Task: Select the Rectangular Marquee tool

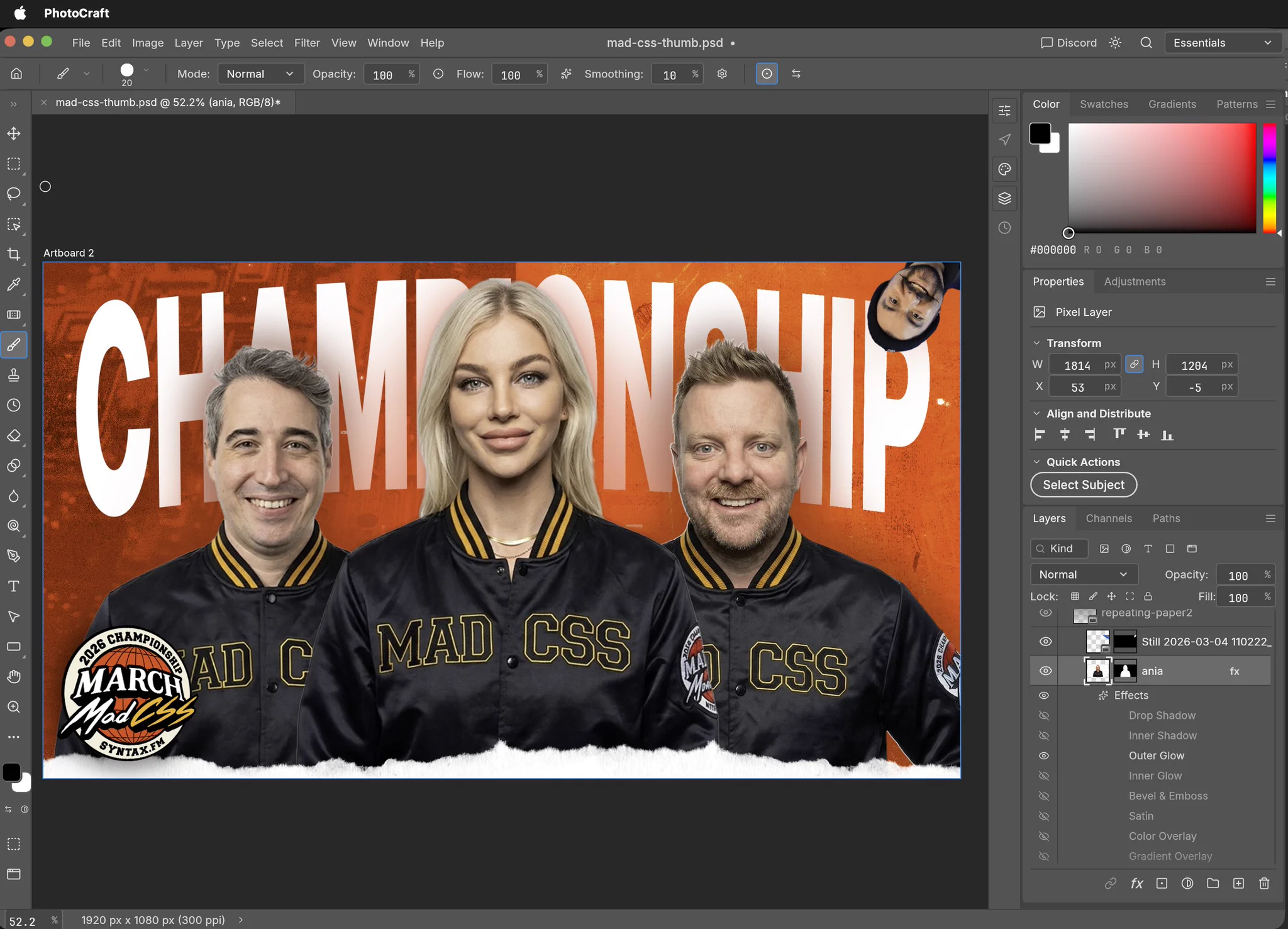Action: tap(14, 164)
